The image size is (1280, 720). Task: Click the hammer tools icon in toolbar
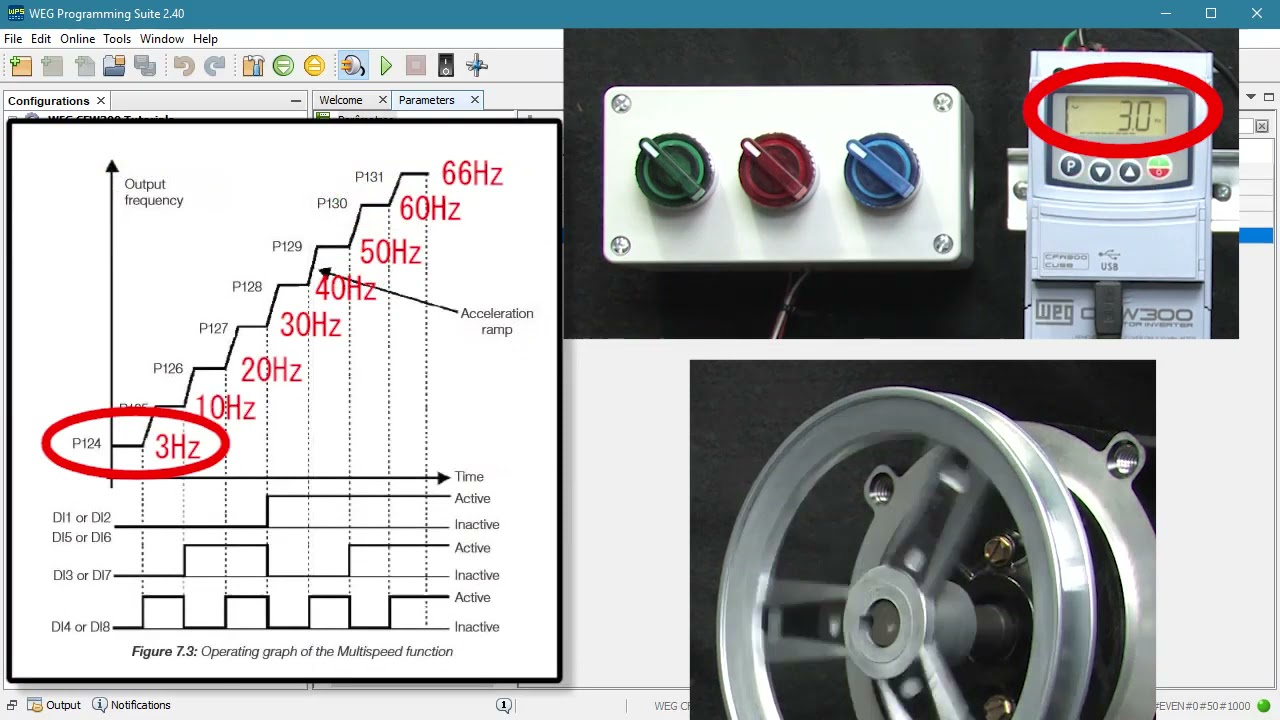(253, 66)
